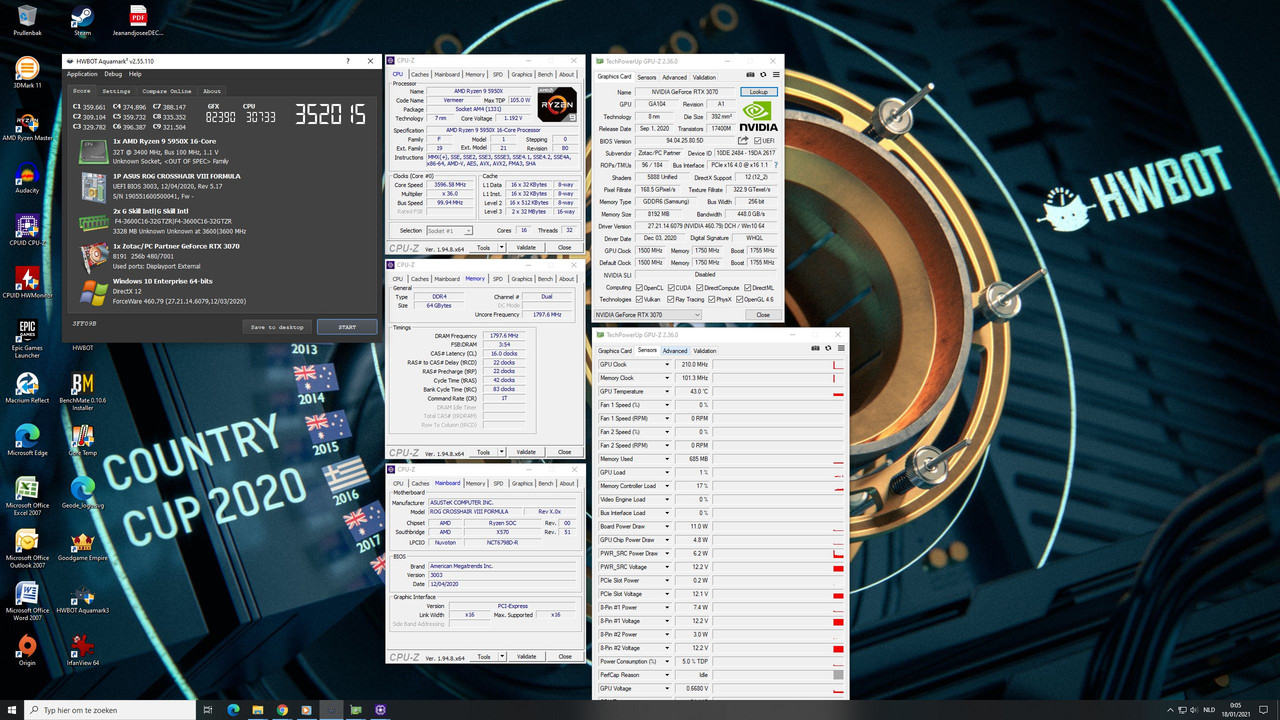The image size is (1280, 720).
Task: Open the JeanandjoseeDEC PDF file icon
Action: point(138,20)
